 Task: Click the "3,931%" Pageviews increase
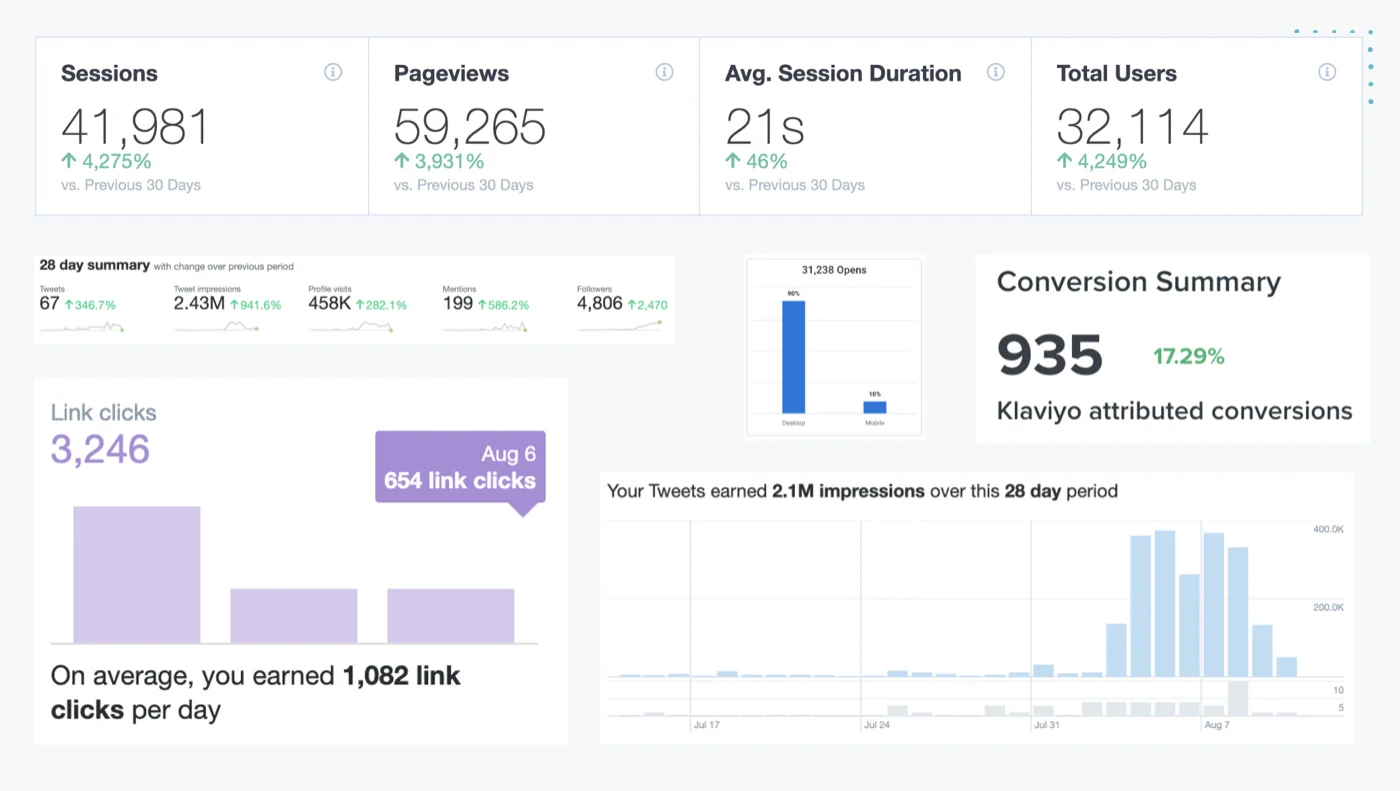click(x=439, y=161)
